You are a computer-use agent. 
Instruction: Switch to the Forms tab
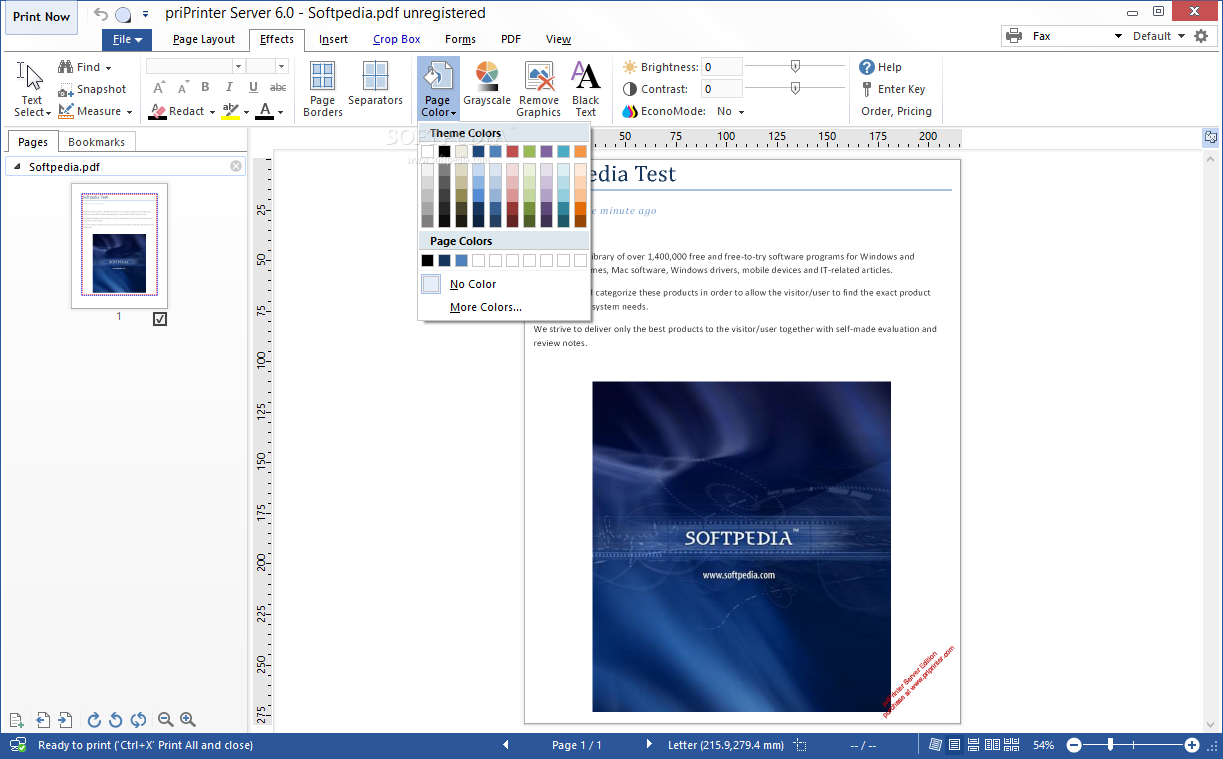(x=461, y=40)
